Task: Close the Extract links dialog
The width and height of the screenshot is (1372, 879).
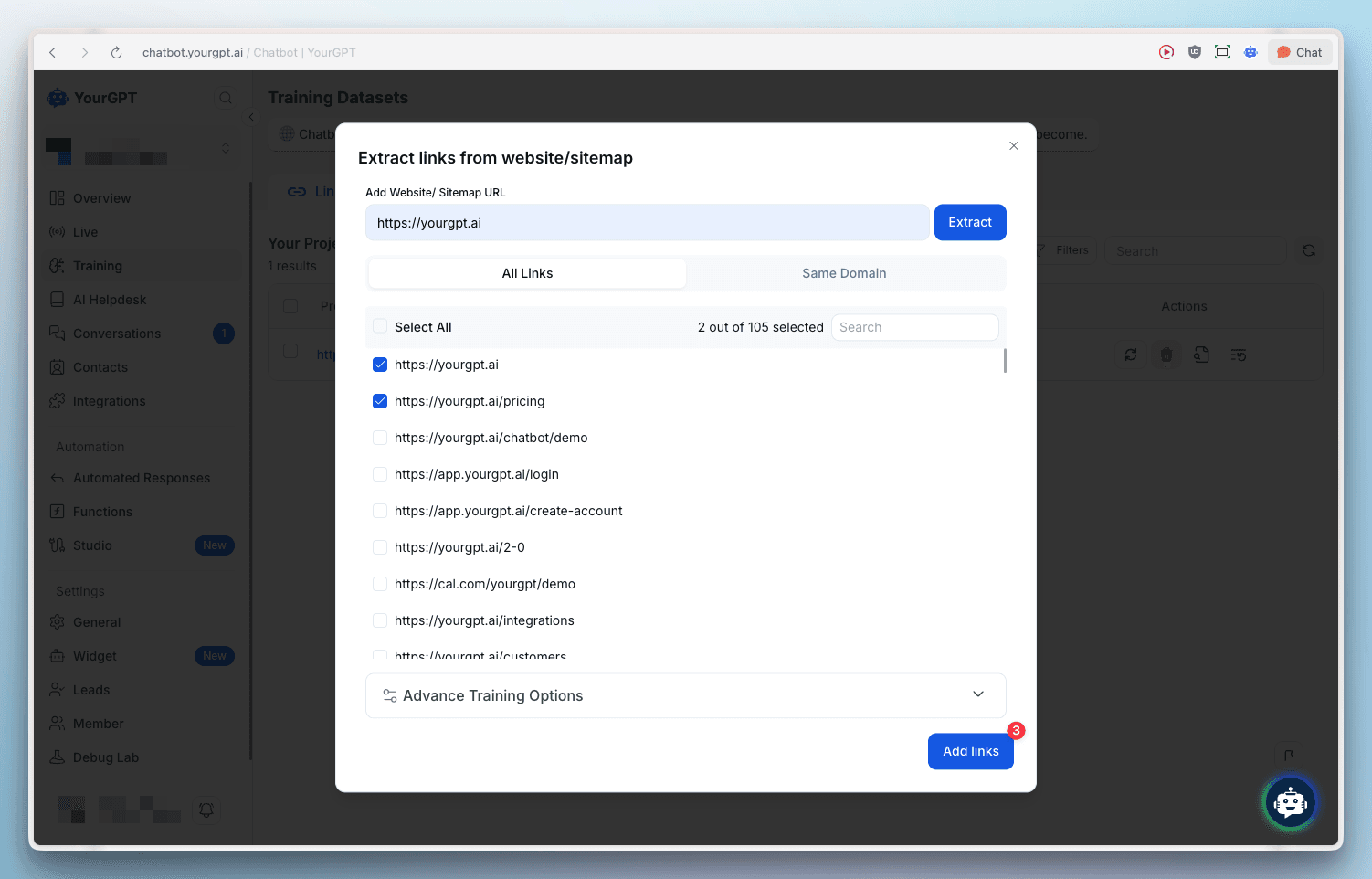Action: [1013, 146]
